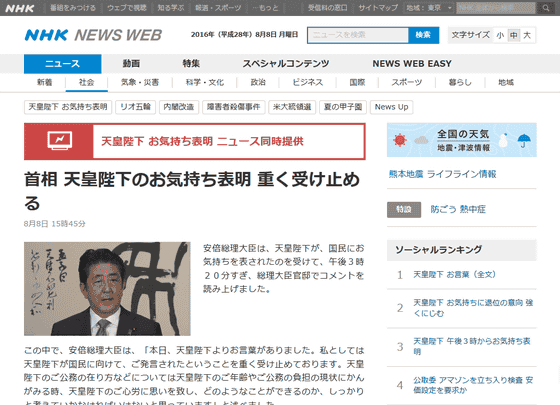Open the NHK NEWS WEB logo homepage
This screenshot has width=560, height=405.
(x=93, y=35)
